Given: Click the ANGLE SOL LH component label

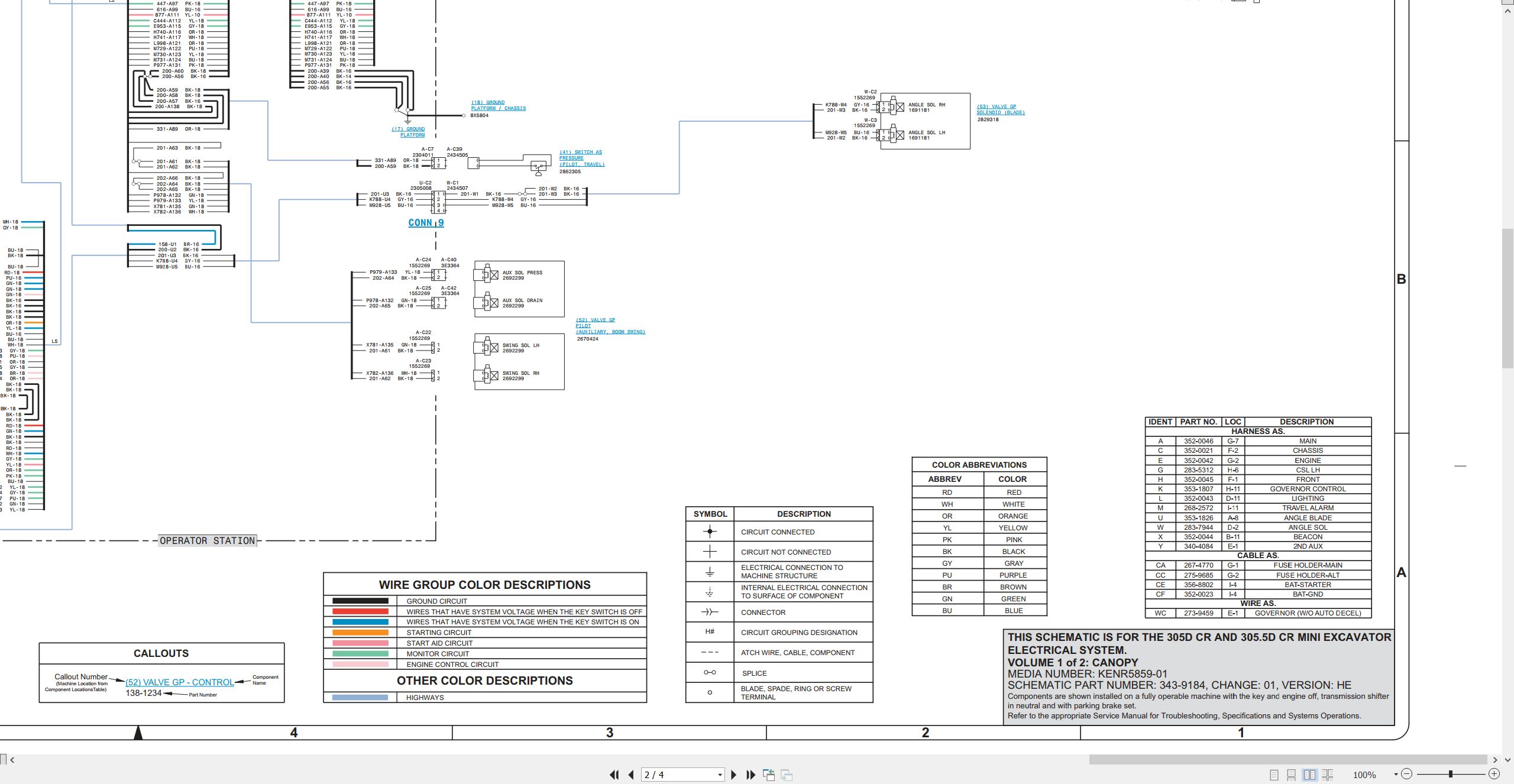Looking at the screenshot, I should 927,132.
